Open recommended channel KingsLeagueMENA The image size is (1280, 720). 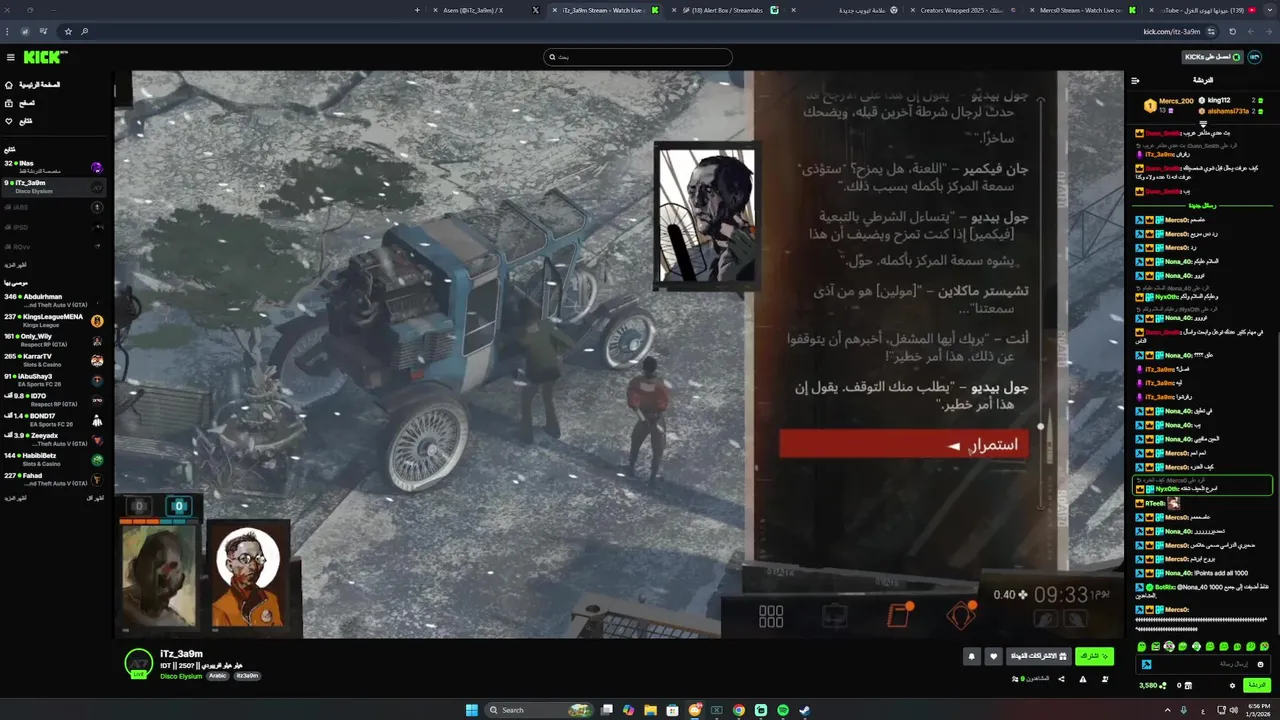click(55, 320)
